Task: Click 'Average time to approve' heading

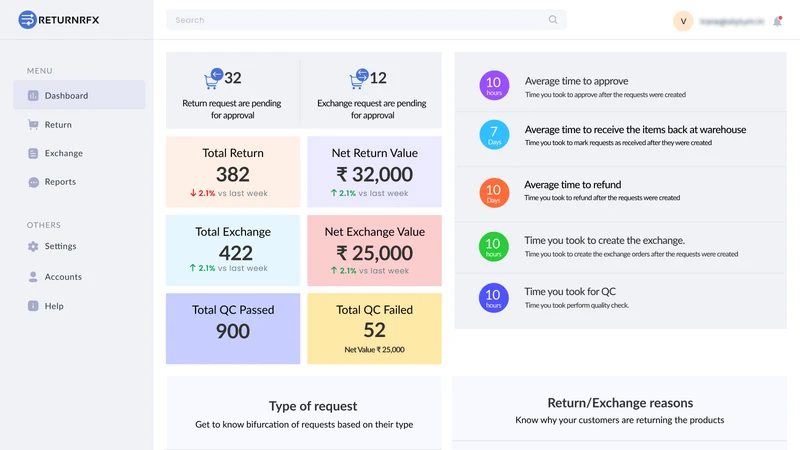Action: click(577, 81)
